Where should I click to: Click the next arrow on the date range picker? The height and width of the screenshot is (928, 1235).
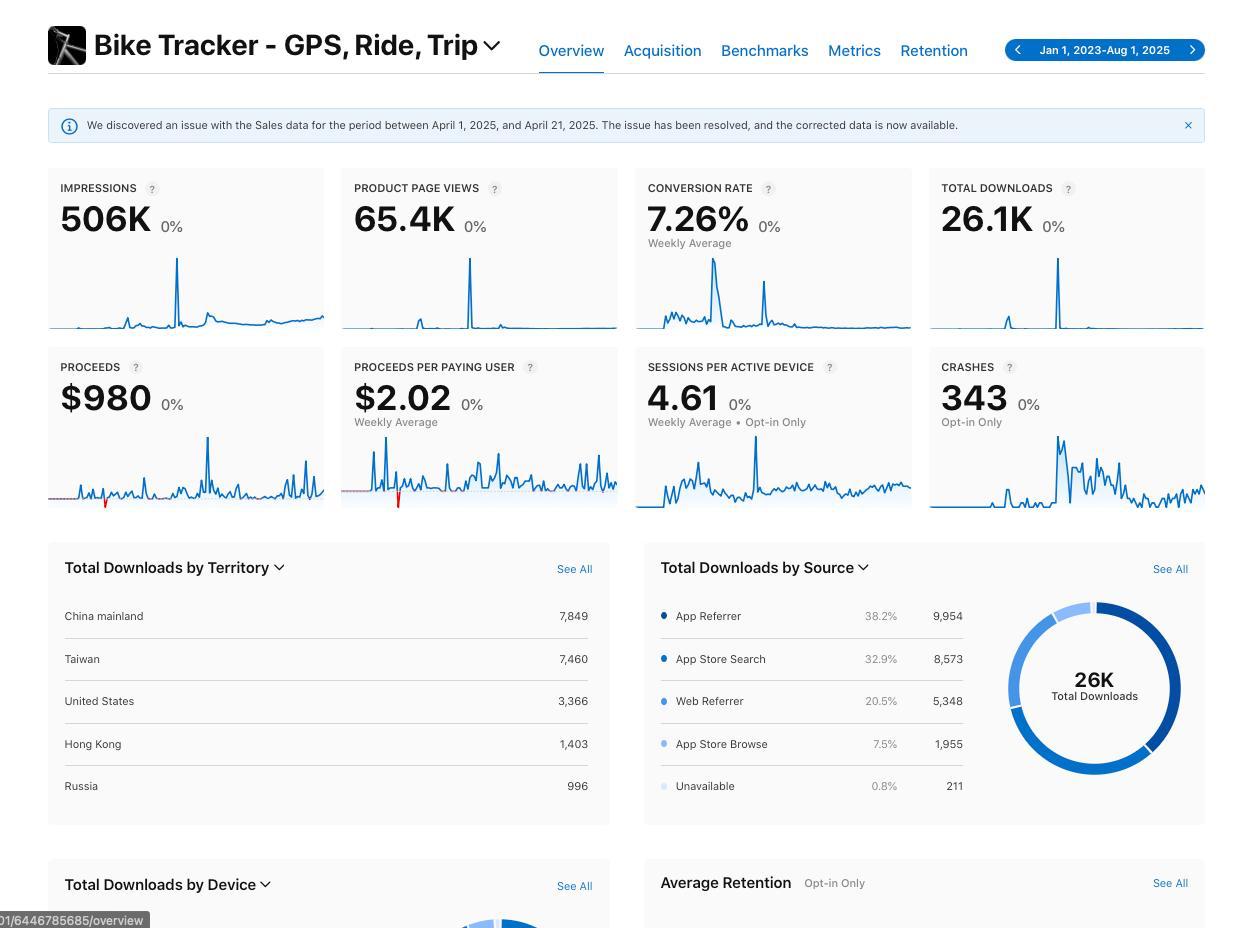tap(1192, 49)
